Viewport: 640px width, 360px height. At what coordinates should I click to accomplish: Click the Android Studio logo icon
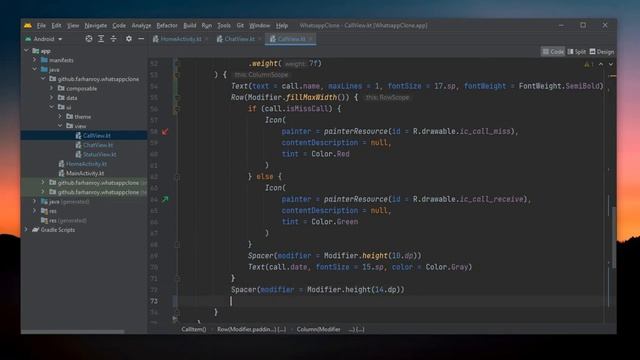[x=28, y=25]
